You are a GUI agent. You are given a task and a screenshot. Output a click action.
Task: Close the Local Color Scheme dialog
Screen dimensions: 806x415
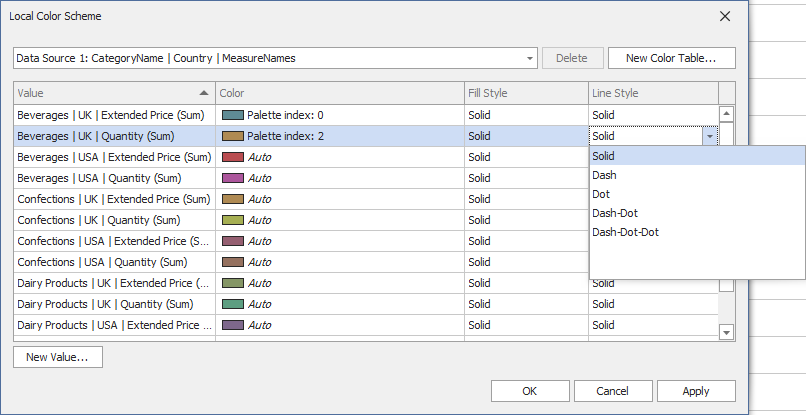[725, 16]
